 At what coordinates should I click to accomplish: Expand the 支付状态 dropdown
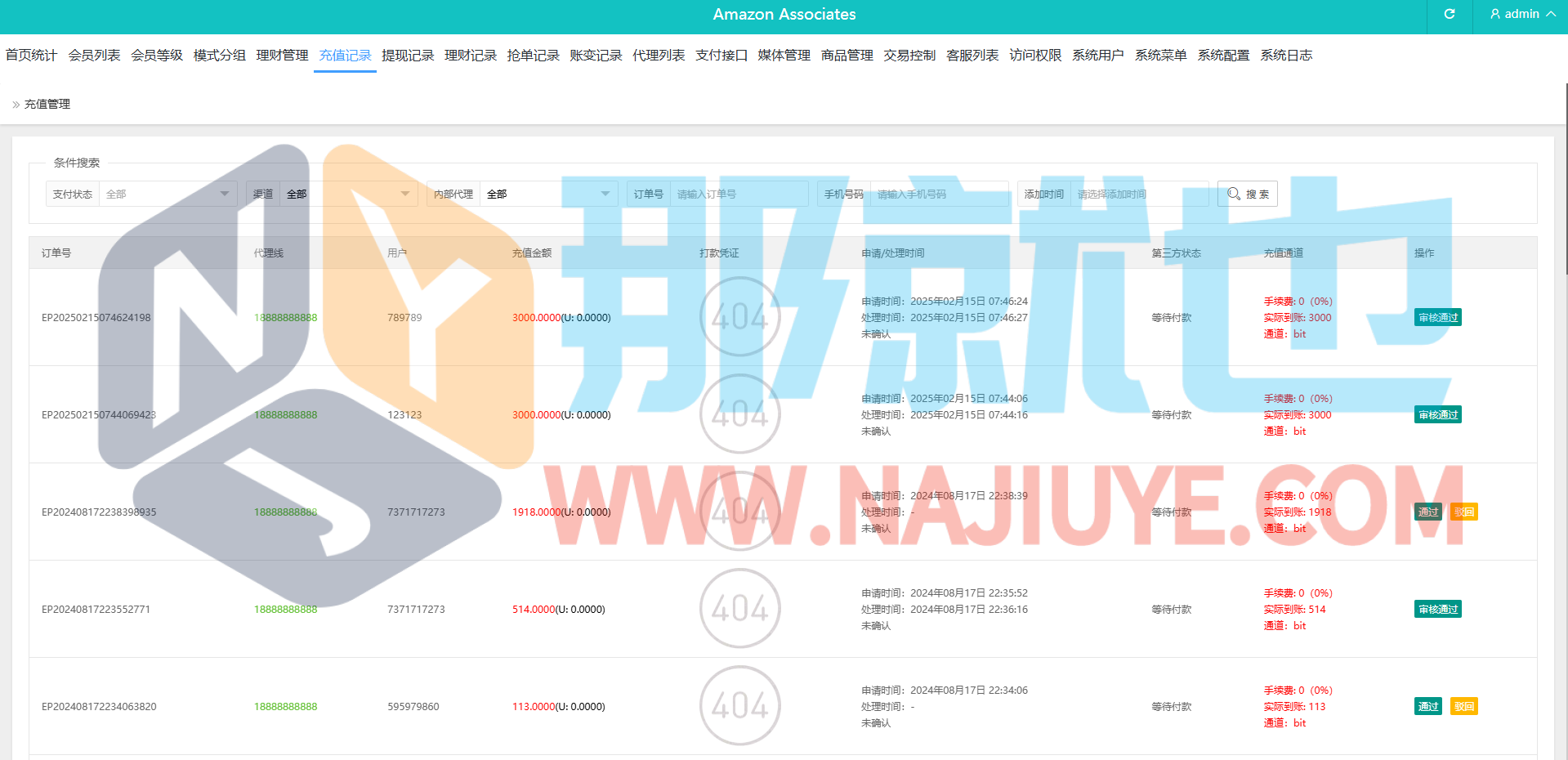point(168,194)
